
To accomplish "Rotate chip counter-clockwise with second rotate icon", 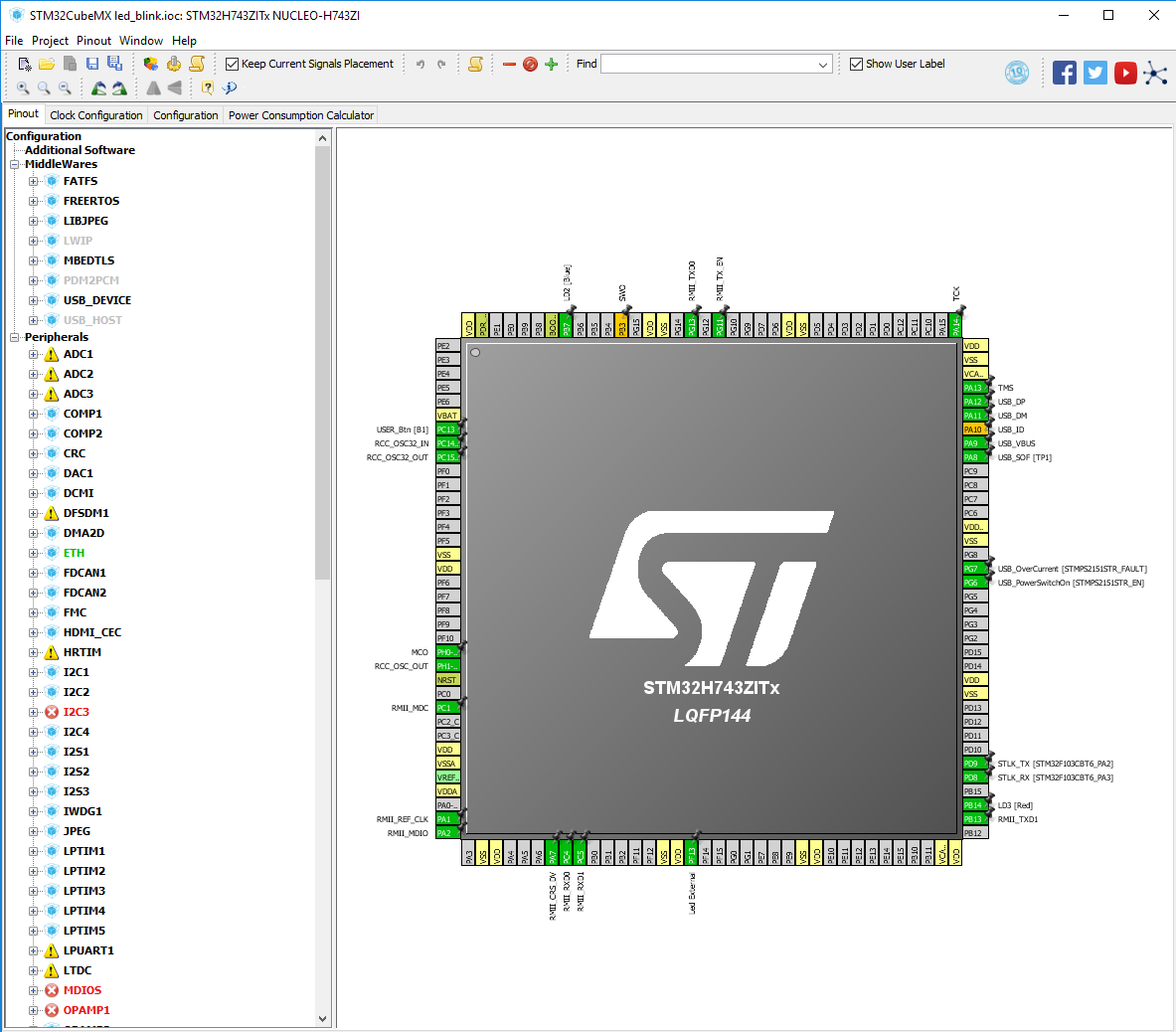I will (x=119, y=88).
